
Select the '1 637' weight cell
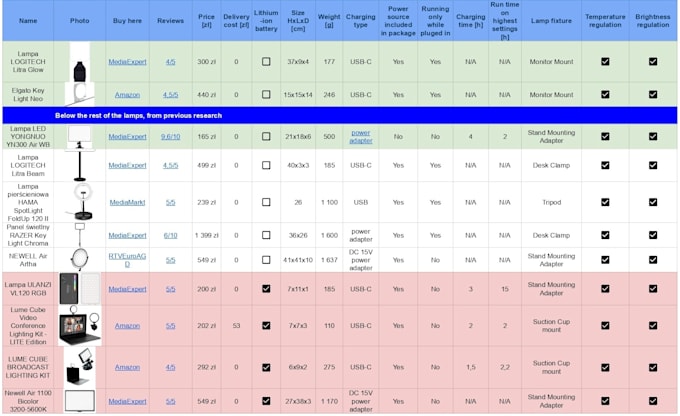(329, 260)
